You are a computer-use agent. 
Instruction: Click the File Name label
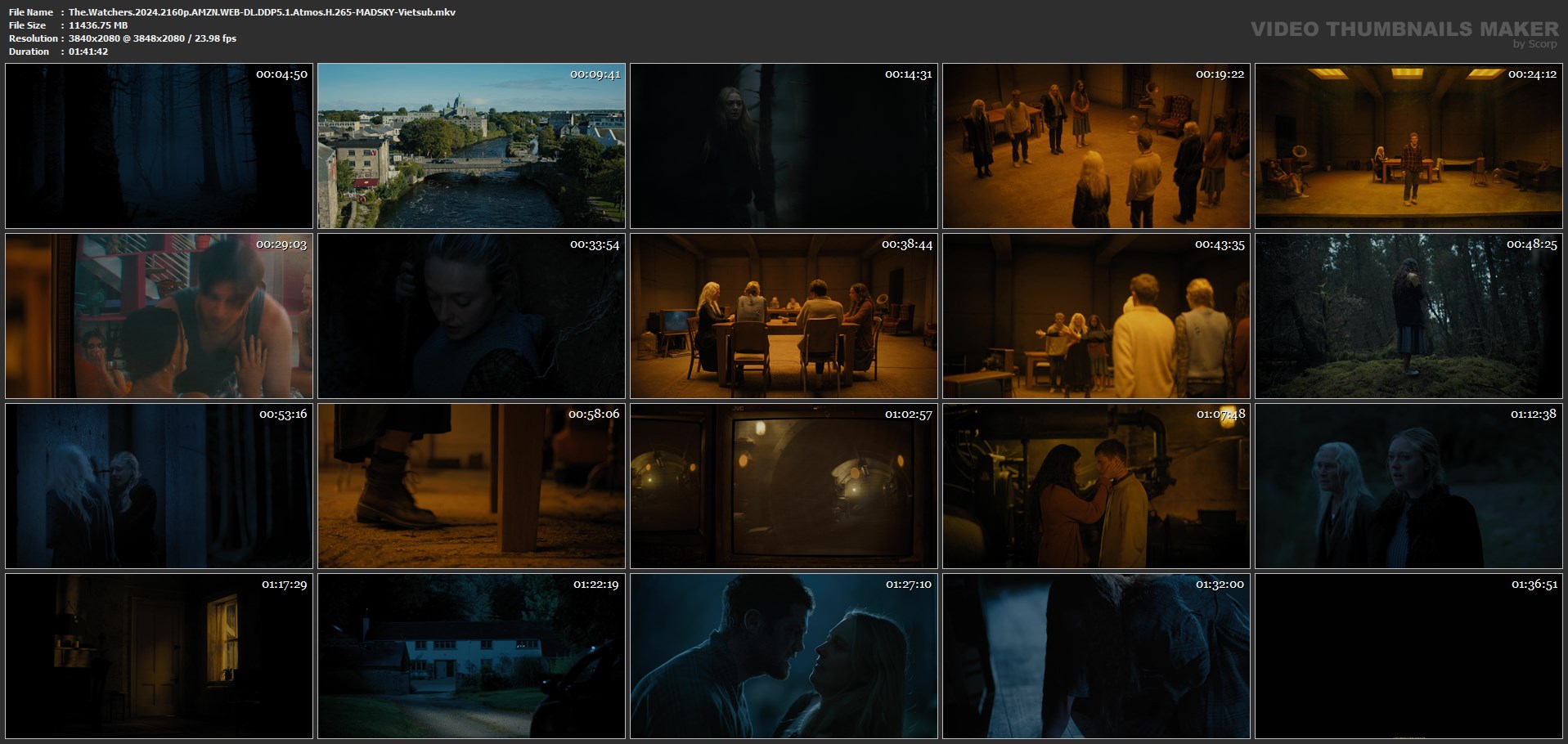[x=31, y=12]
